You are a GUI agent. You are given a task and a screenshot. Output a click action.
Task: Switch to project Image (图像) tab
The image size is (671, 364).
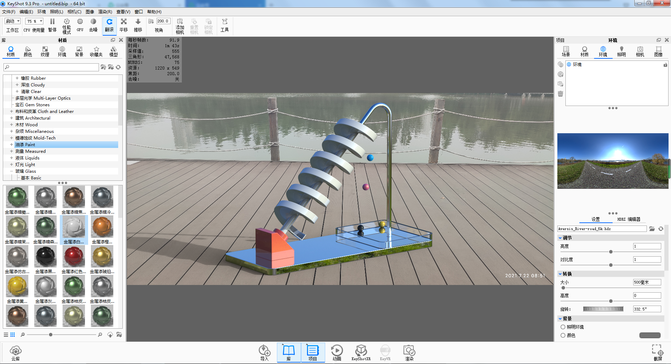click(658, 51)
